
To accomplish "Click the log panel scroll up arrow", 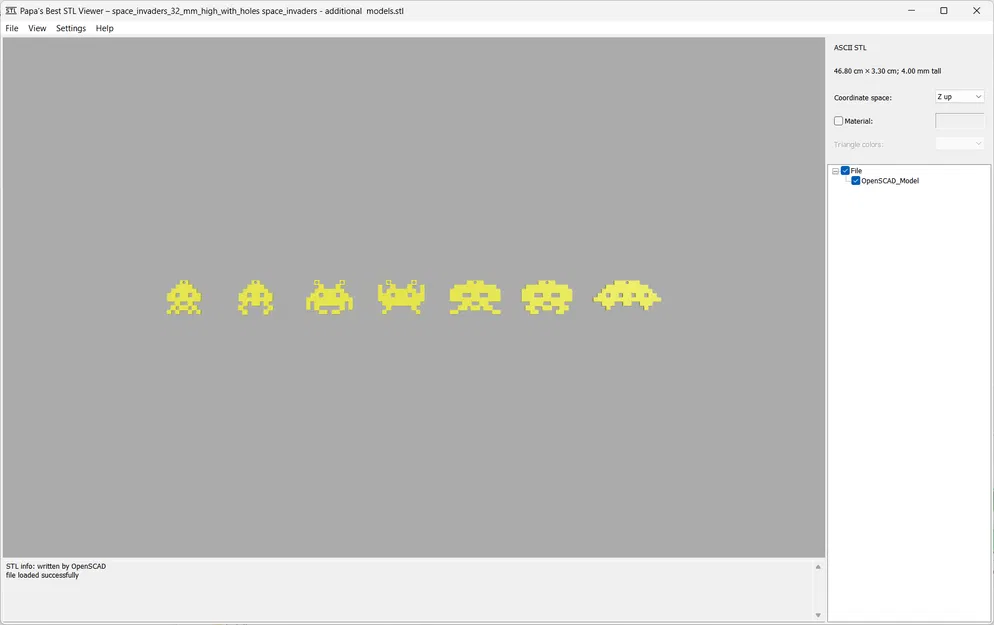I will pyautogui.click(x=818, y=567).
